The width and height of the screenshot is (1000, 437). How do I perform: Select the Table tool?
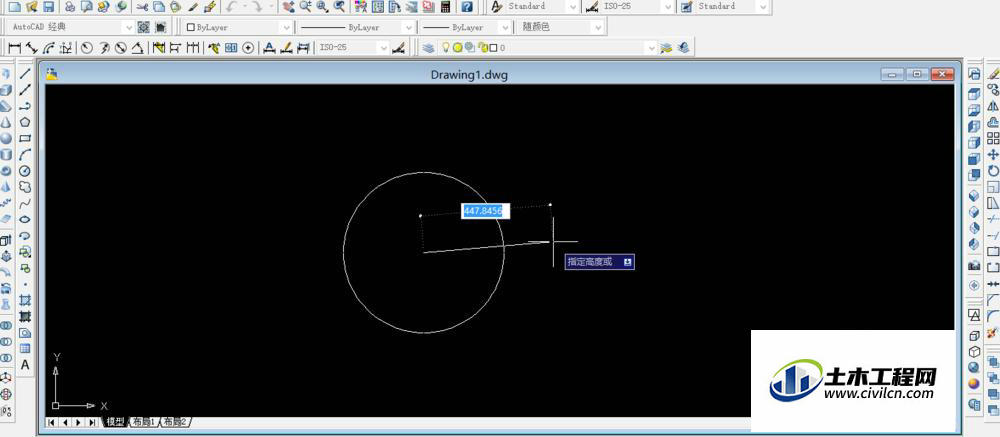coord(25,348)
